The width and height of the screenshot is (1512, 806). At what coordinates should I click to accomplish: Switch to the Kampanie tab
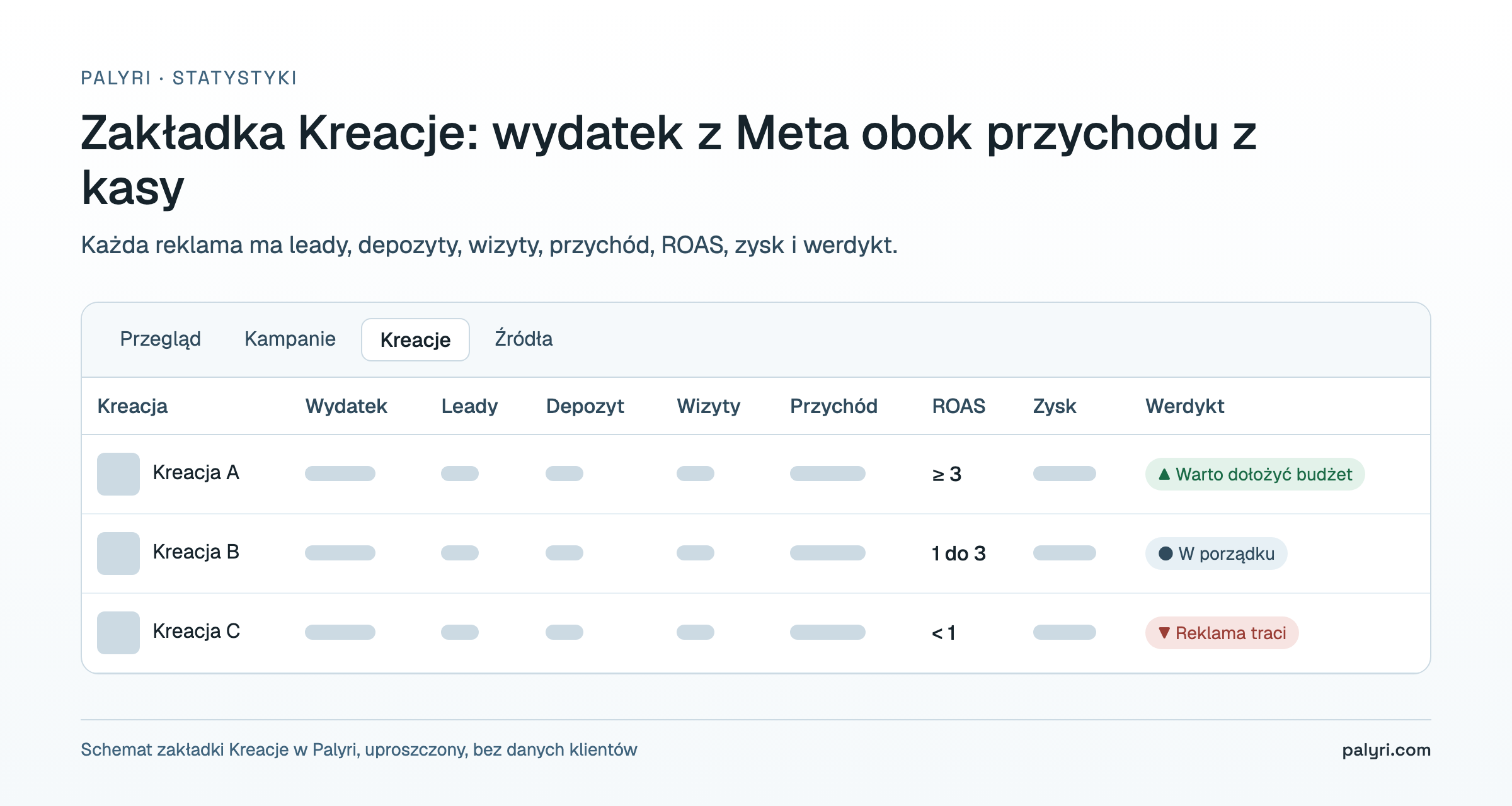(290, 339)
